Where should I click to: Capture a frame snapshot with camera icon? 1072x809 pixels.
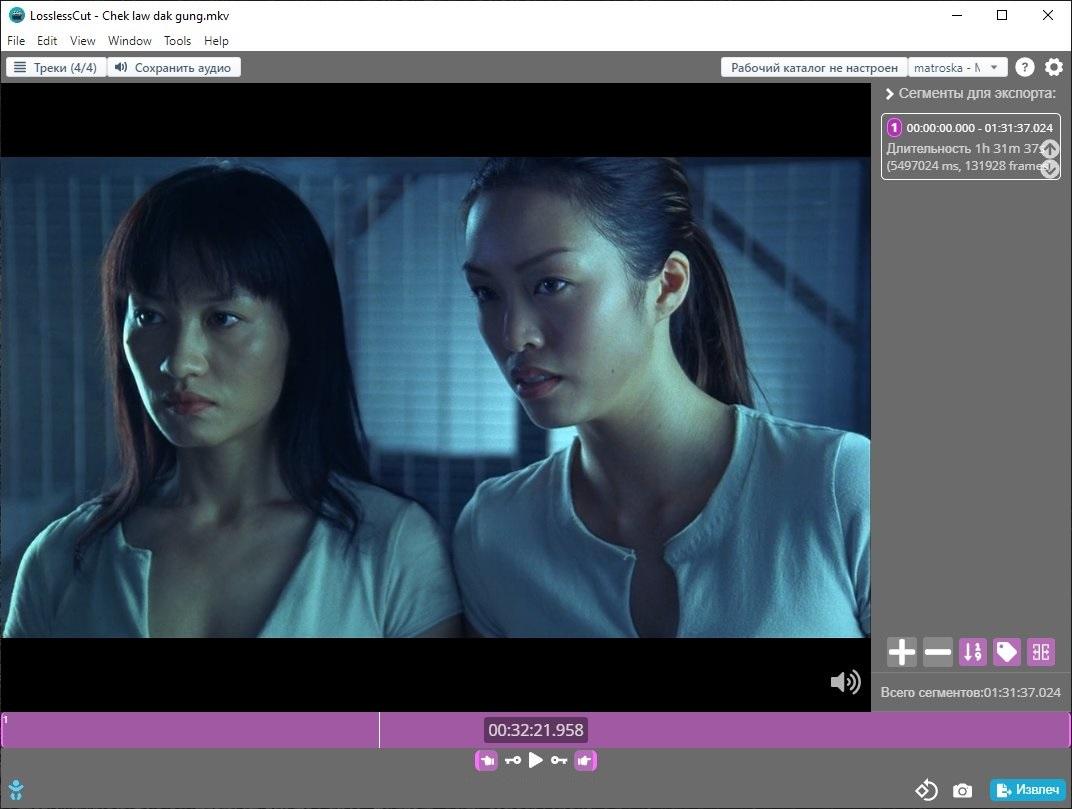(962, 791)
